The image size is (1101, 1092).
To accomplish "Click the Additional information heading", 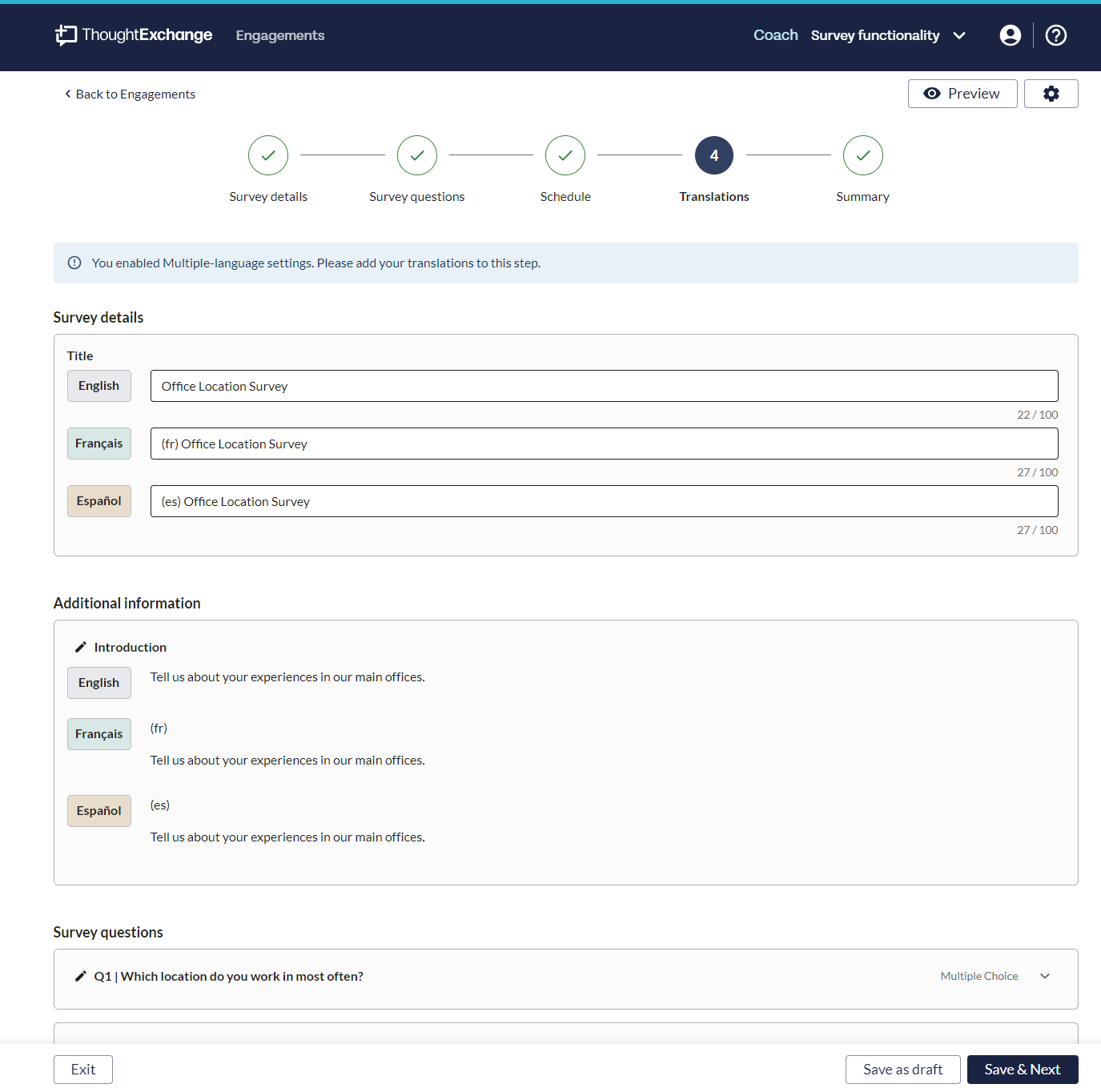I will [x=127, y=604].
